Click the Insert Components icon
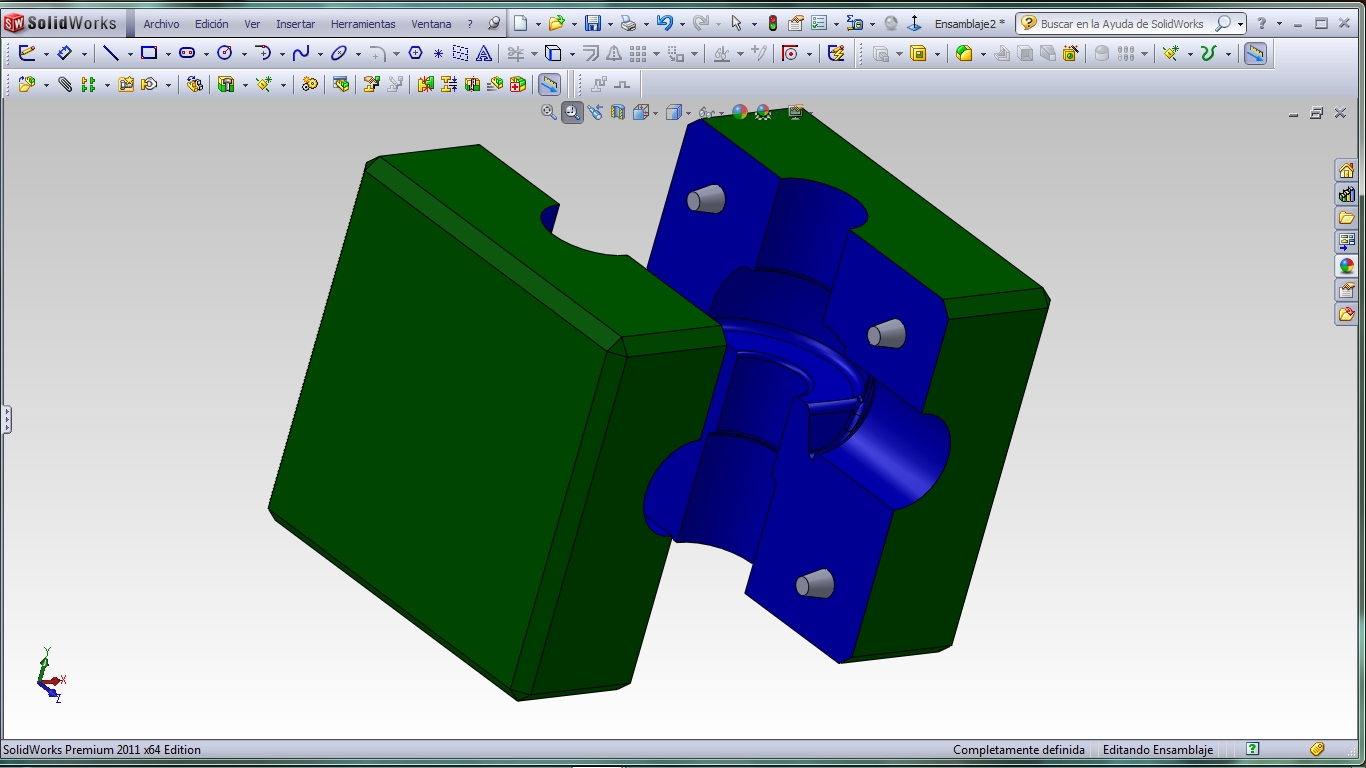Screen dimensions: 1366x768 27,84
